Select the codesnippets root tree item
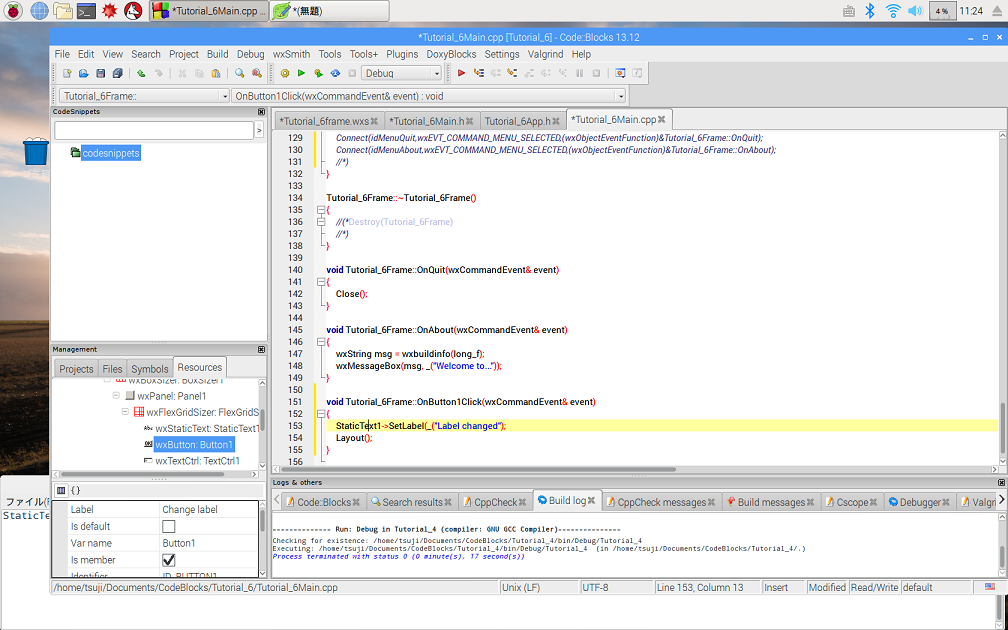Image resolution: width=1008 pixels, height=630 pixels. pyautogui.click(x=111, y=154)
